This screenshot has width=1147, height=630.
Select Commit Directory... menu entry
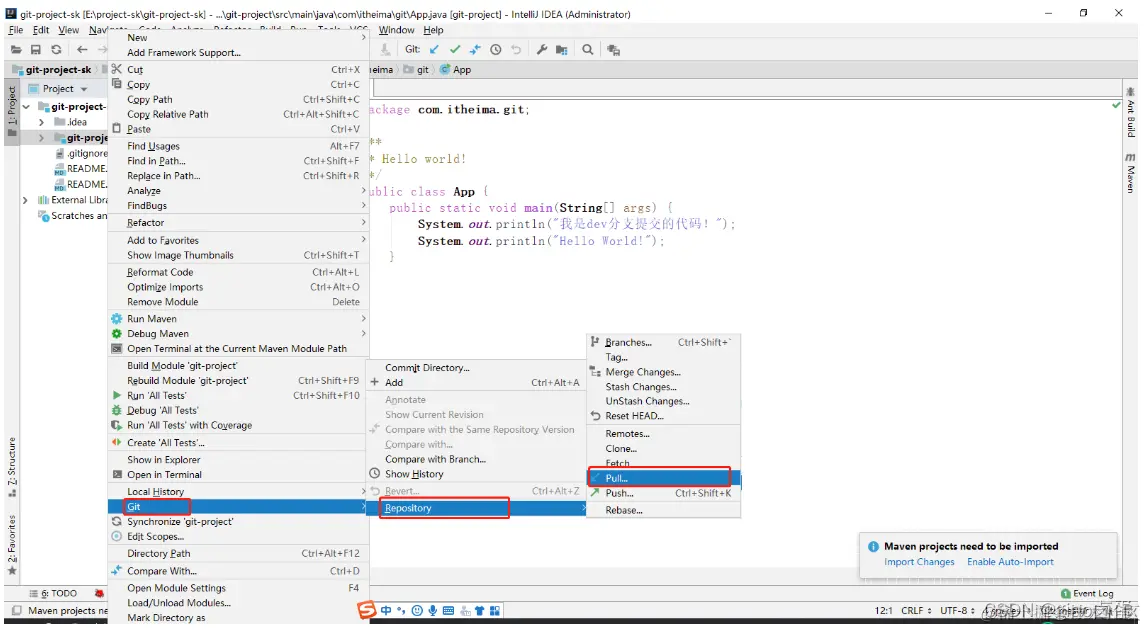pos(475,367)
